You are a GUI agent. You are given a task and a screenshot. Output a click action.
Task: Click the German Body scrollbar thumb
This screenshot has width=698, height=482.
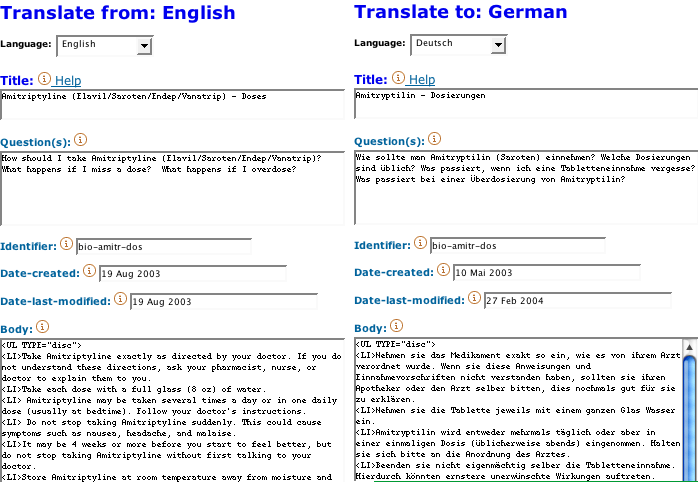pyautogui.click(x=690, y=418)
